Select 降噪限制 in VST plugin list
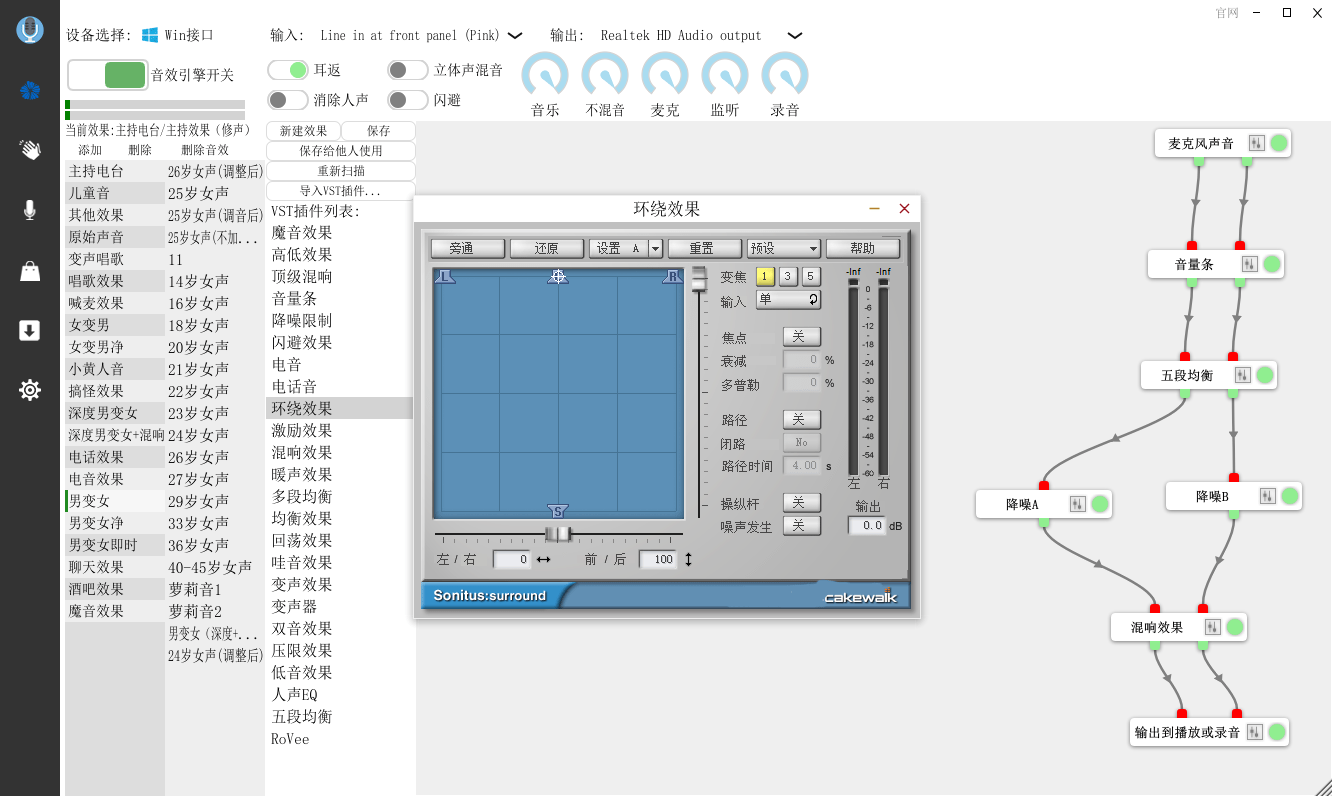This screenshot has width=1332, height=796. (x=339, y=320)
